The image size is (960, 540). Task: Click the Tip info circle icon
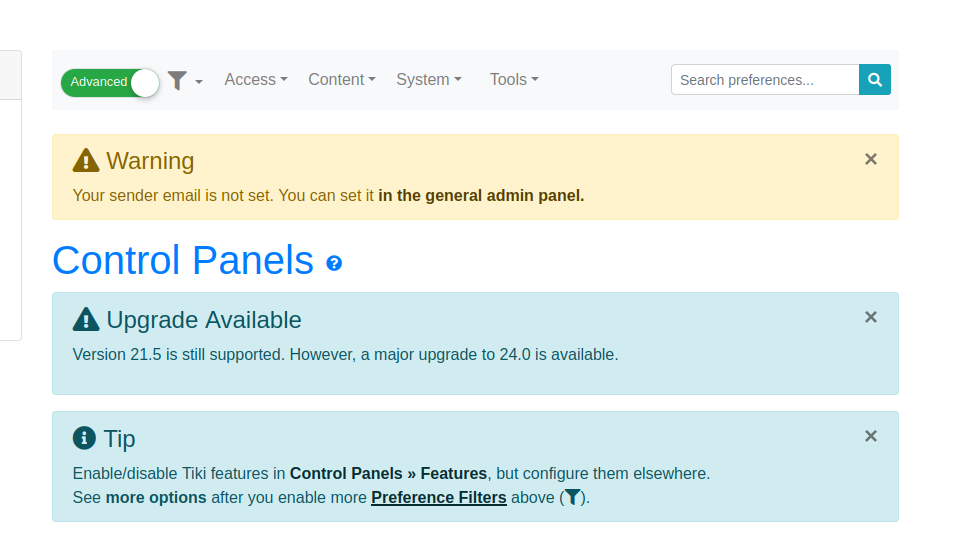84,438
